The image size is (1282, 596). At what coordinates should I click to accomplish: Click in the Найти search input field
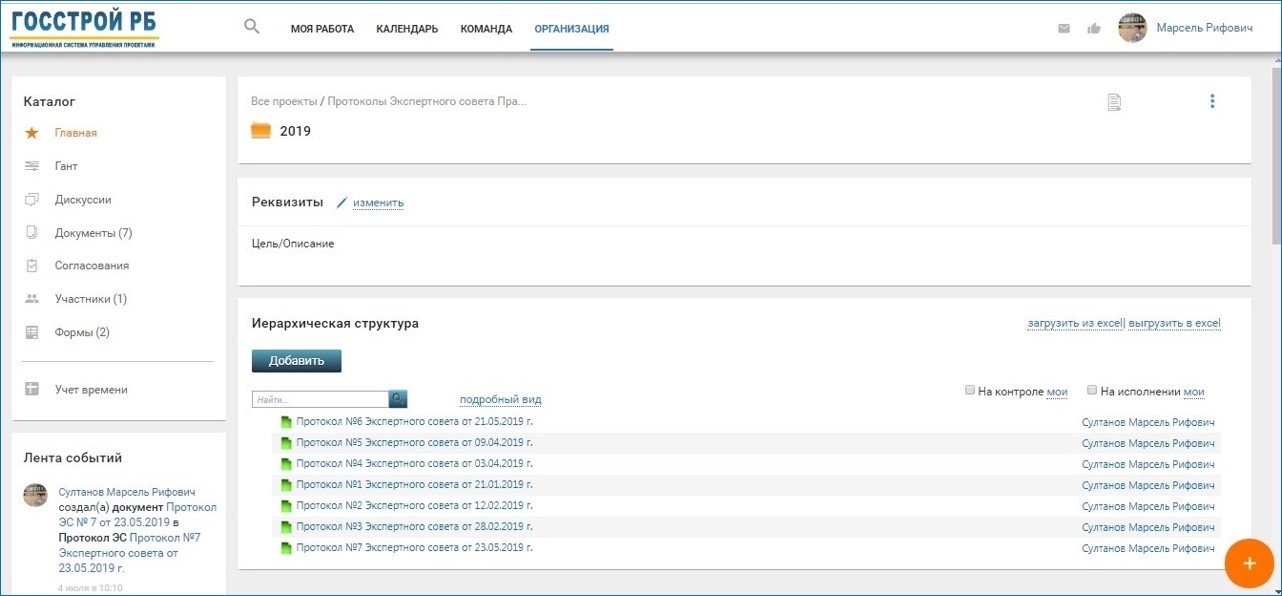[320, 399]
